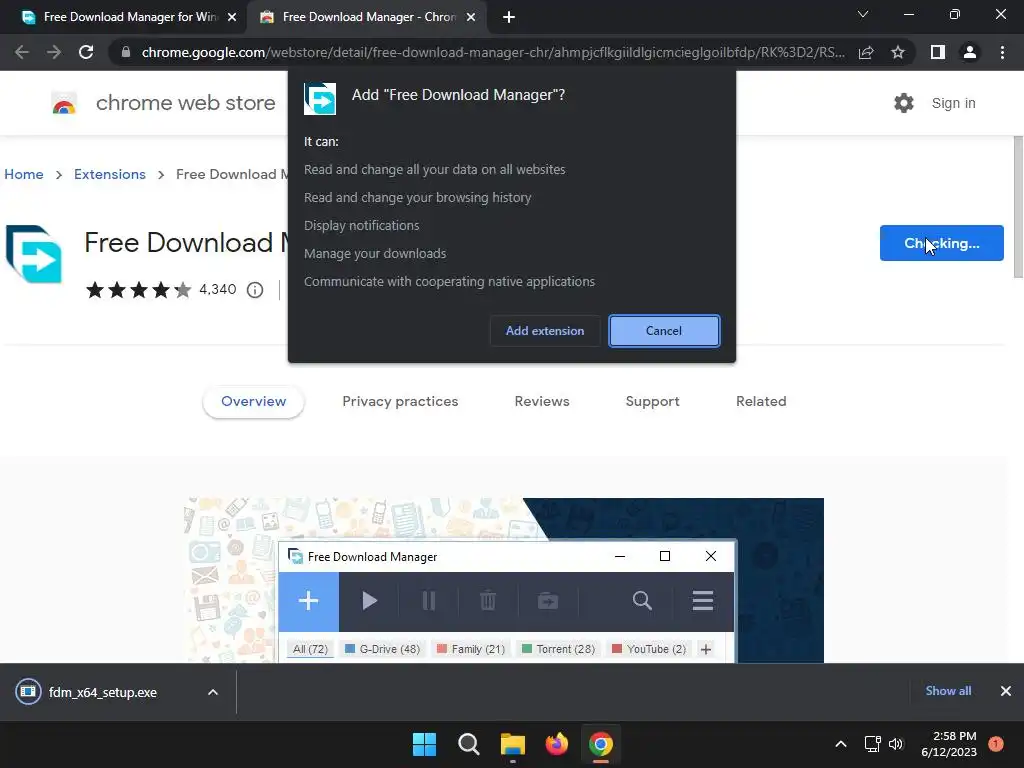
Task: Open Extensions breadcrumb link
Action: [x=110, y=174]
